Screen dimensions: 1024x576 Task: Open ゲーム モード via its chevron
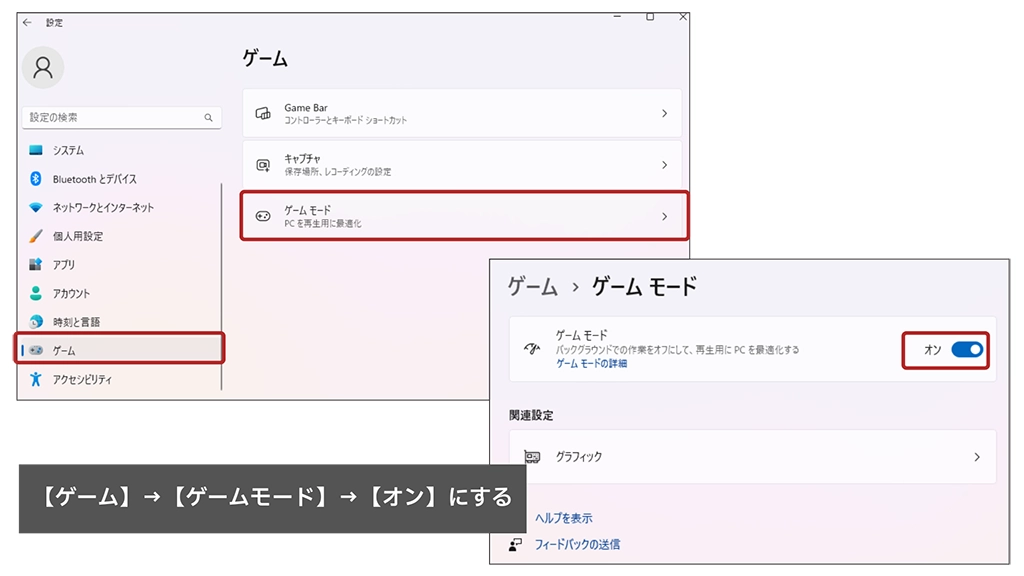point(664,216)
